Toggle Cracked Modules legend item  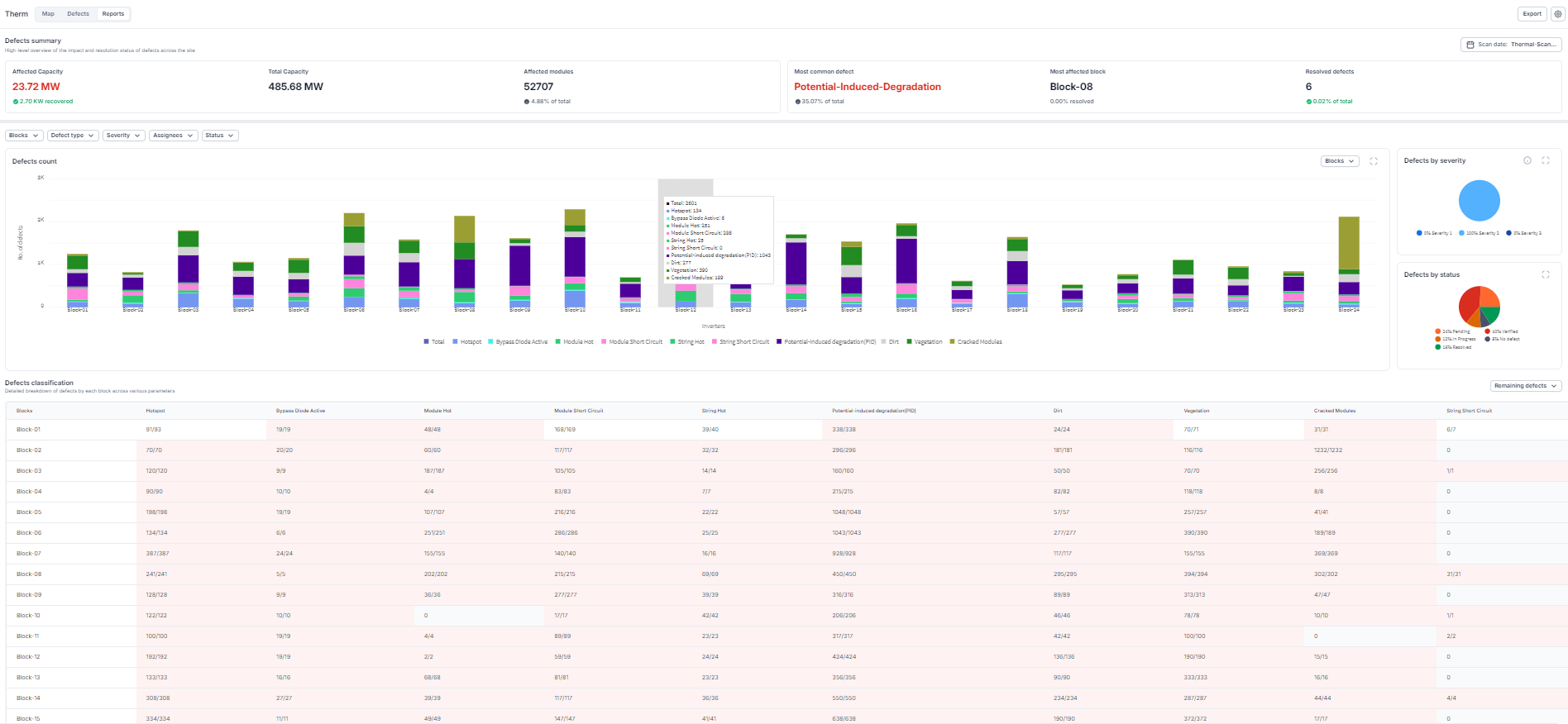click(x=976, y=341)
